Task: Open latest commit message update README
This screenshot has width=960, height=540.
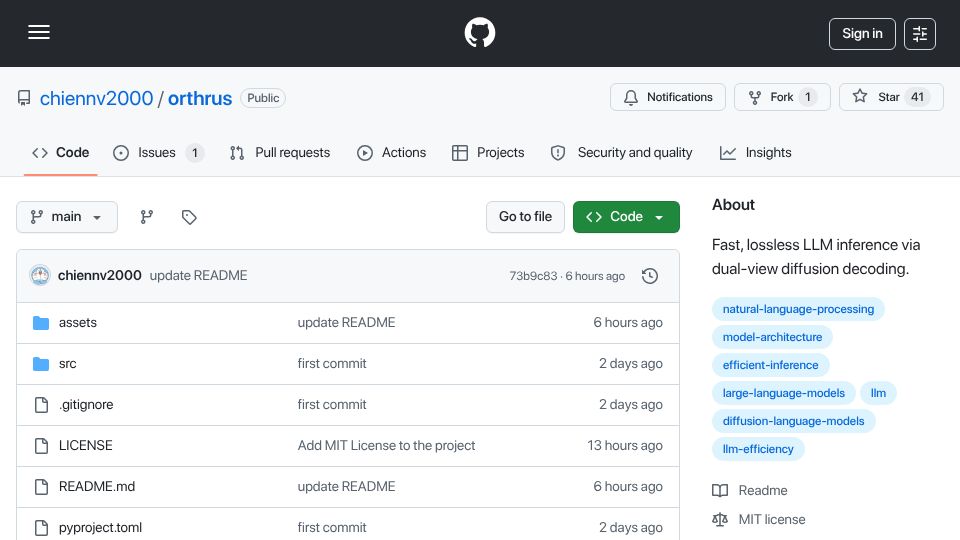Action: 198,276
